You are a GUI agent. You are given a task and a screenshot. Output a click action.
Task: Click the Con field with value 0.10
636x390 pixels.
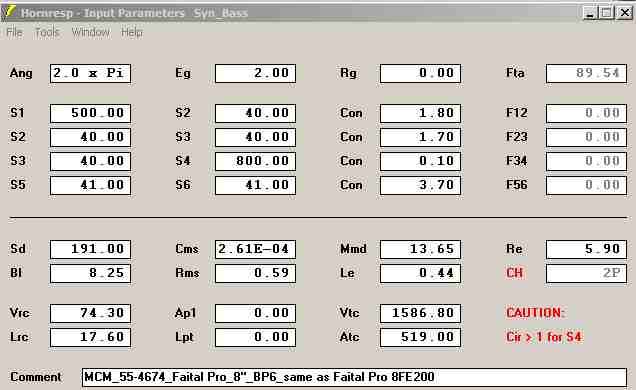point(420,161)
